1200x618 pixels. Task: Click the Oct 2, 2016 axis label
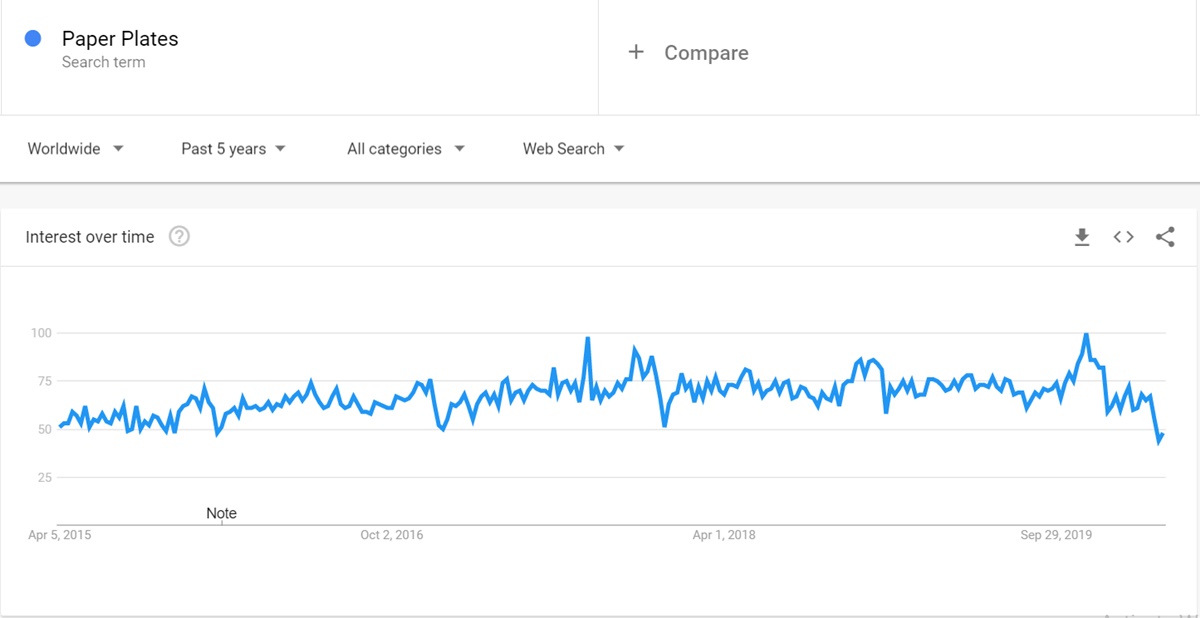pos(392,535)
